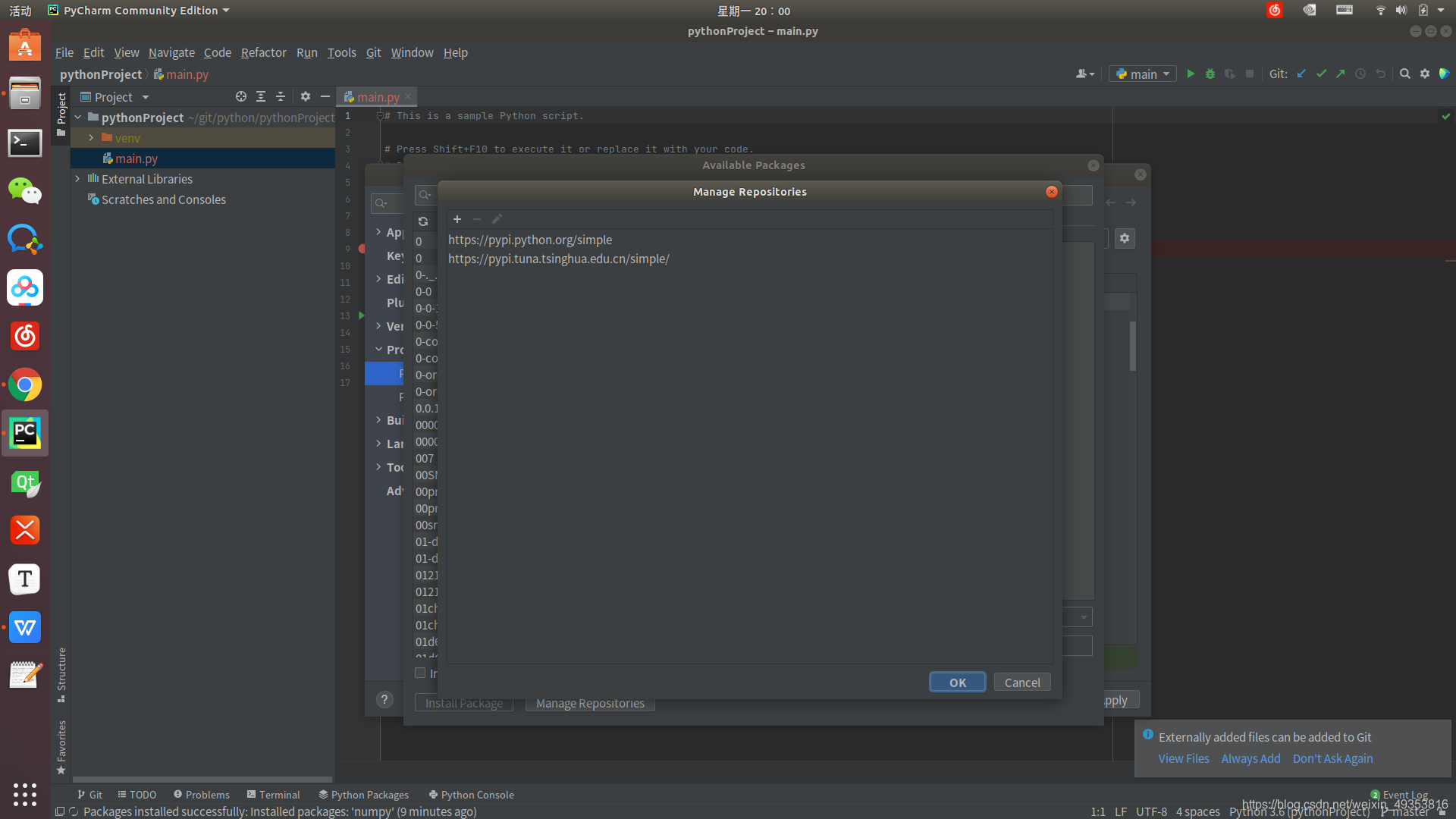
Task: Commit changes with the Git checkmark
Action: tap(1321, 74)
